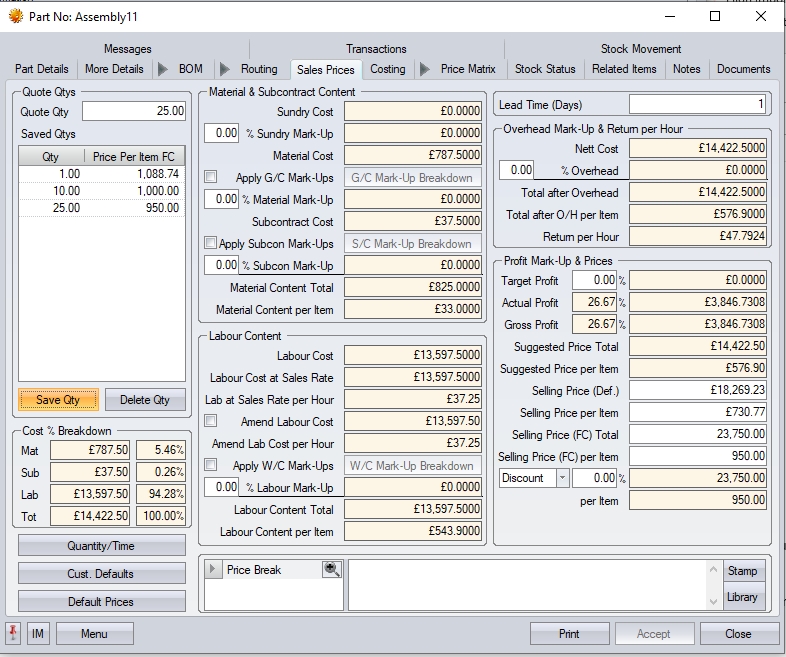Click the IM button
This screenshot has width=786, height=657.
38,633
